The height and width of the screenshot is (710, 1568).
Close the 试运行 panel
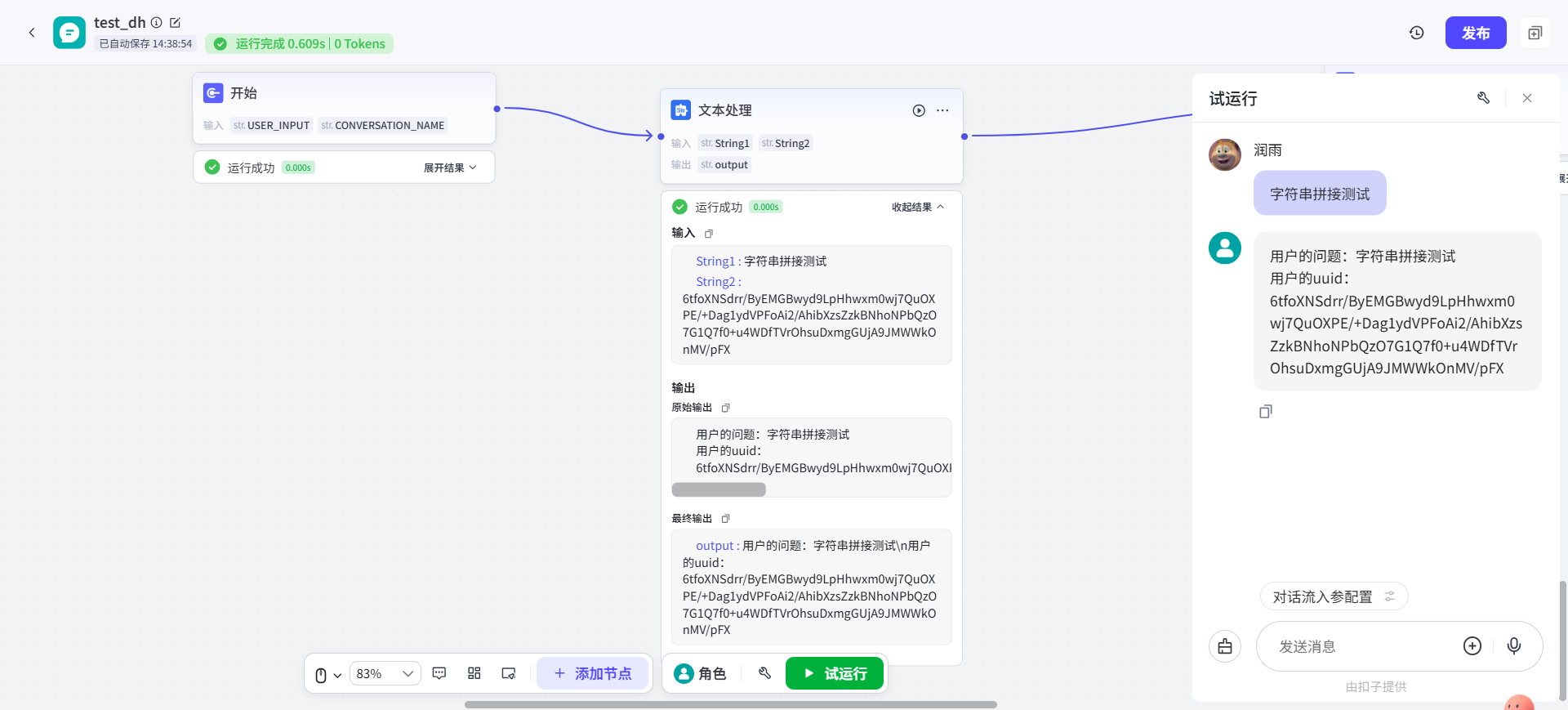[x=1527, y=98]
